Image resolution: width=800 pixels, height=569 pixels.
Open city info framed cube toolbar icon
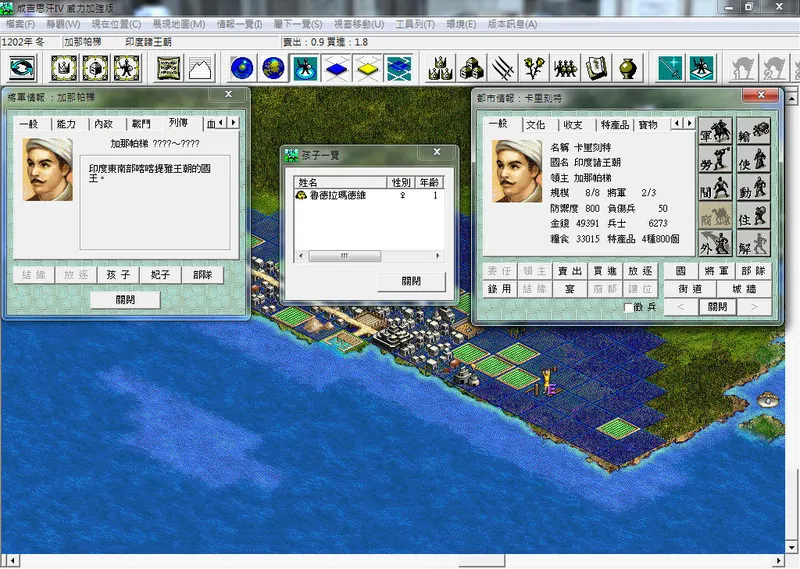point(95,68)
